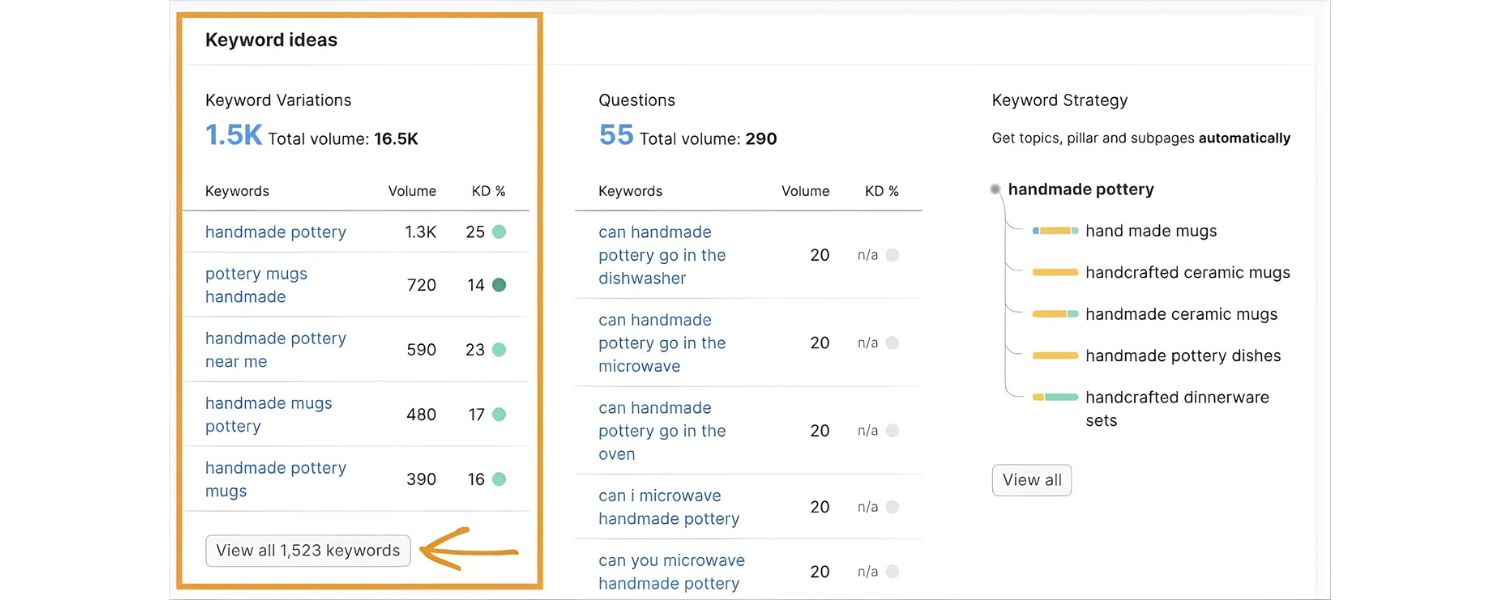Click the 1.5K keyword variations count

[x=233, y=135]
